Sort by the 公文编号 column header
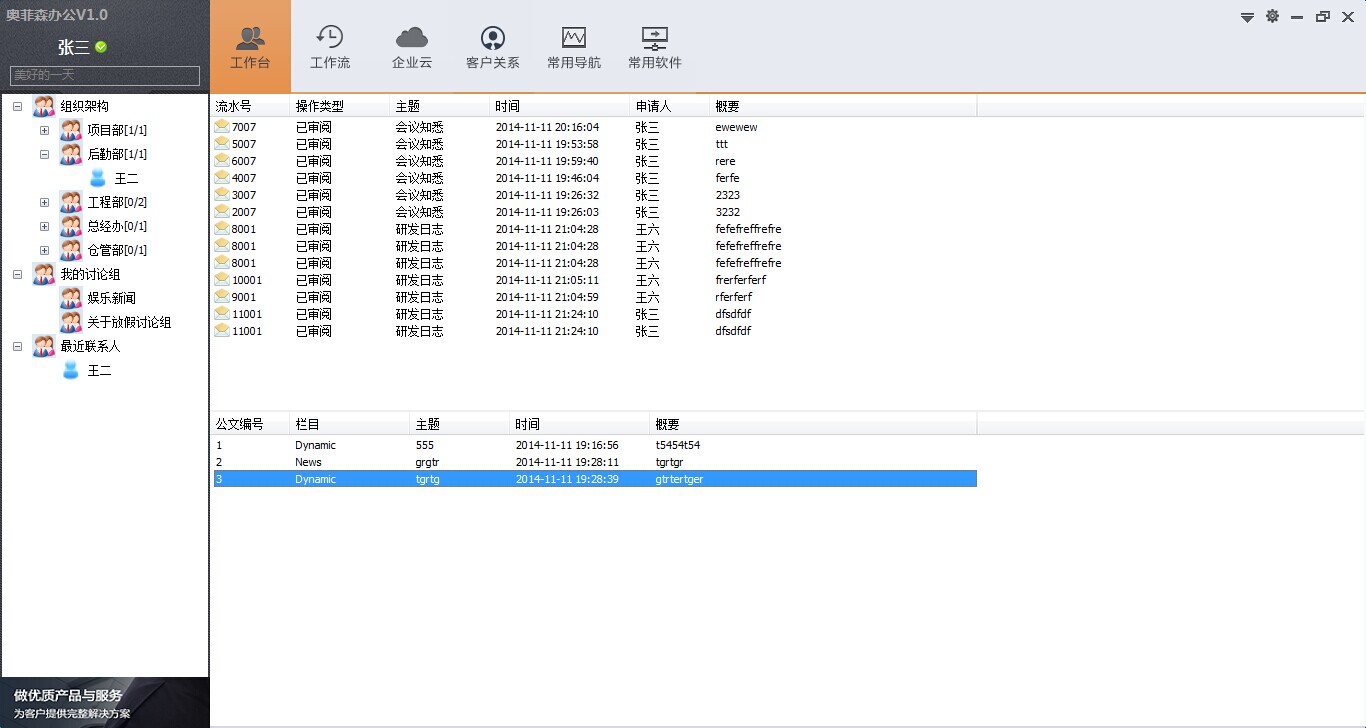Viewport: 1366px width, 728px height. point(250,424)
